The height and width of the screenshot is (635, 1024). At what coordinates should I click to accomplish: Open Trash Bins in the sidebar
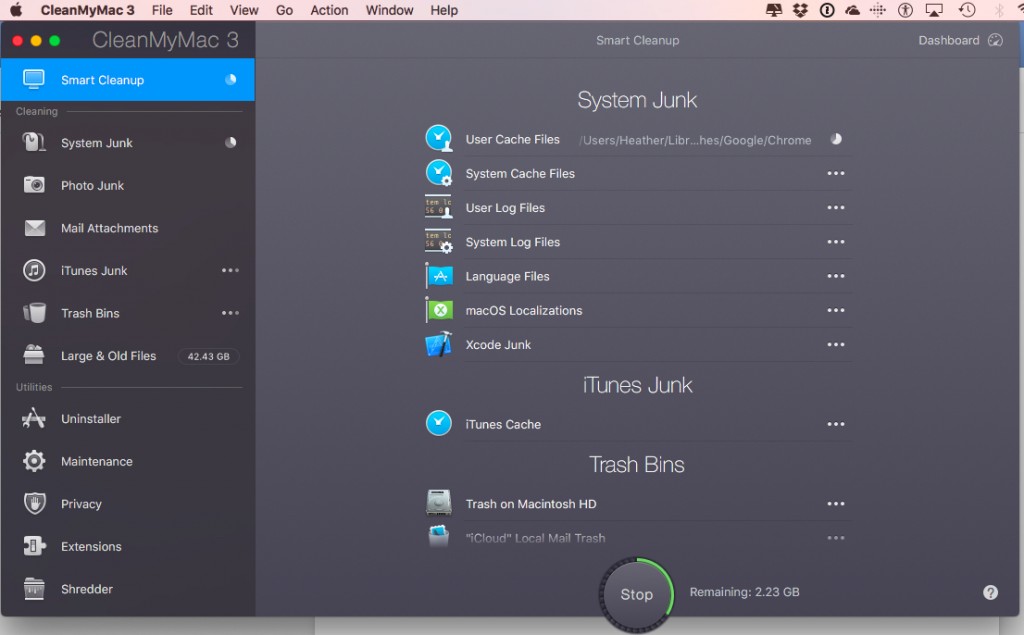pos(127,313)
